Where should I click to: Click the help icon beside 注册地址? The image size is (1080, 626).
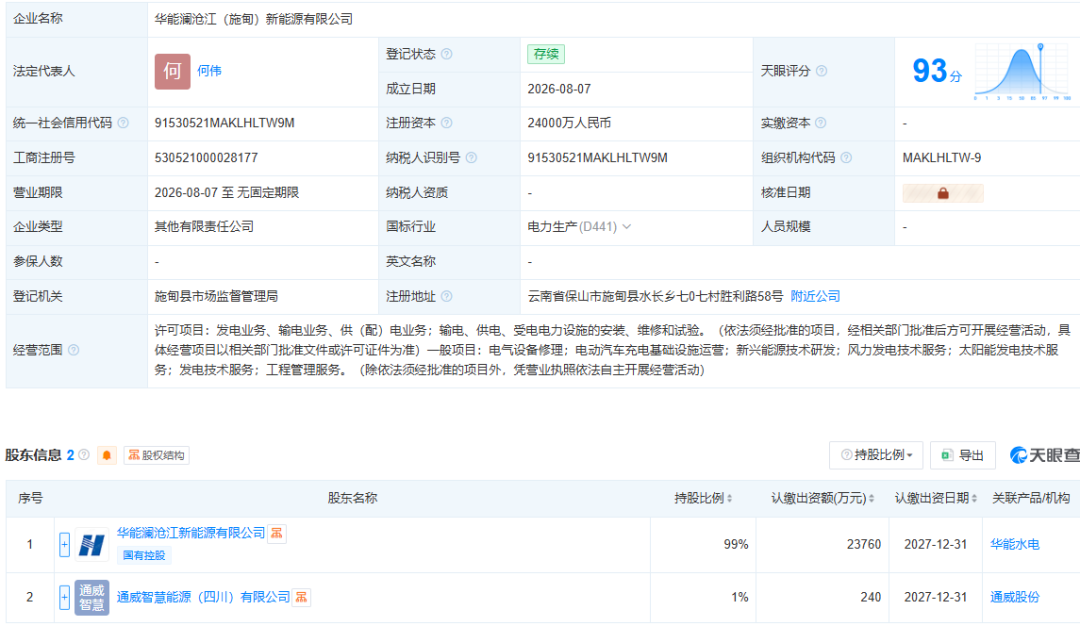[446, 296]
